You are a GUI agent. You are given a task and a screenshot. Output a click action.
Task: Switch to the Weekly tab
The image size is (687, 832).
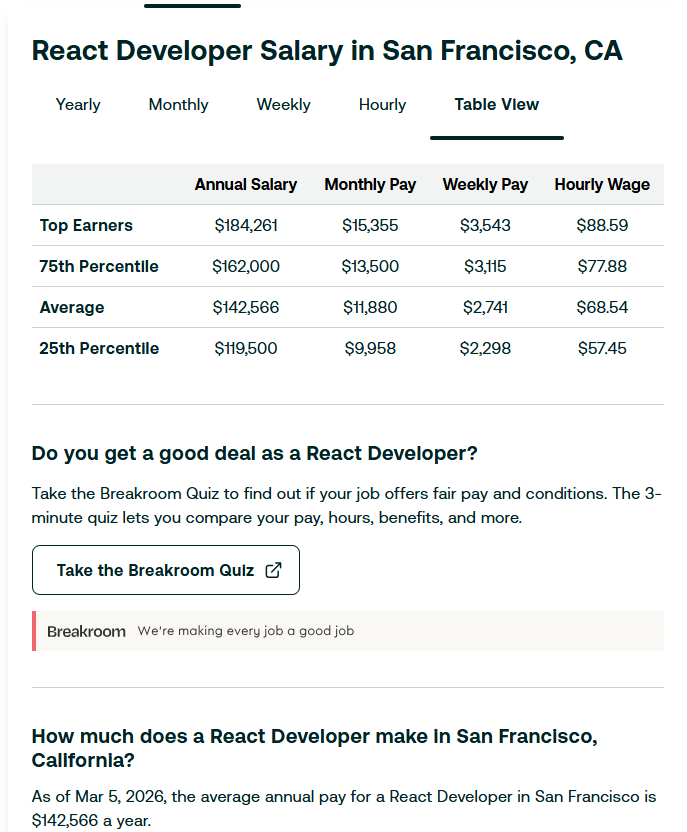click(283, 105)
